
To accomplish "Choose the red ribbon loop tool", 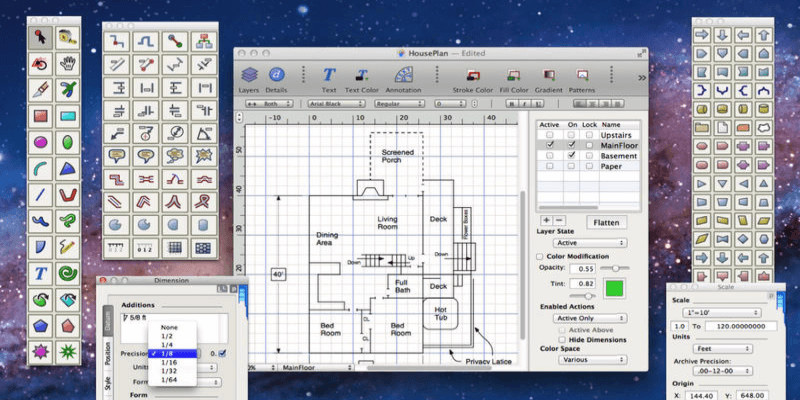I will point(204,202).
